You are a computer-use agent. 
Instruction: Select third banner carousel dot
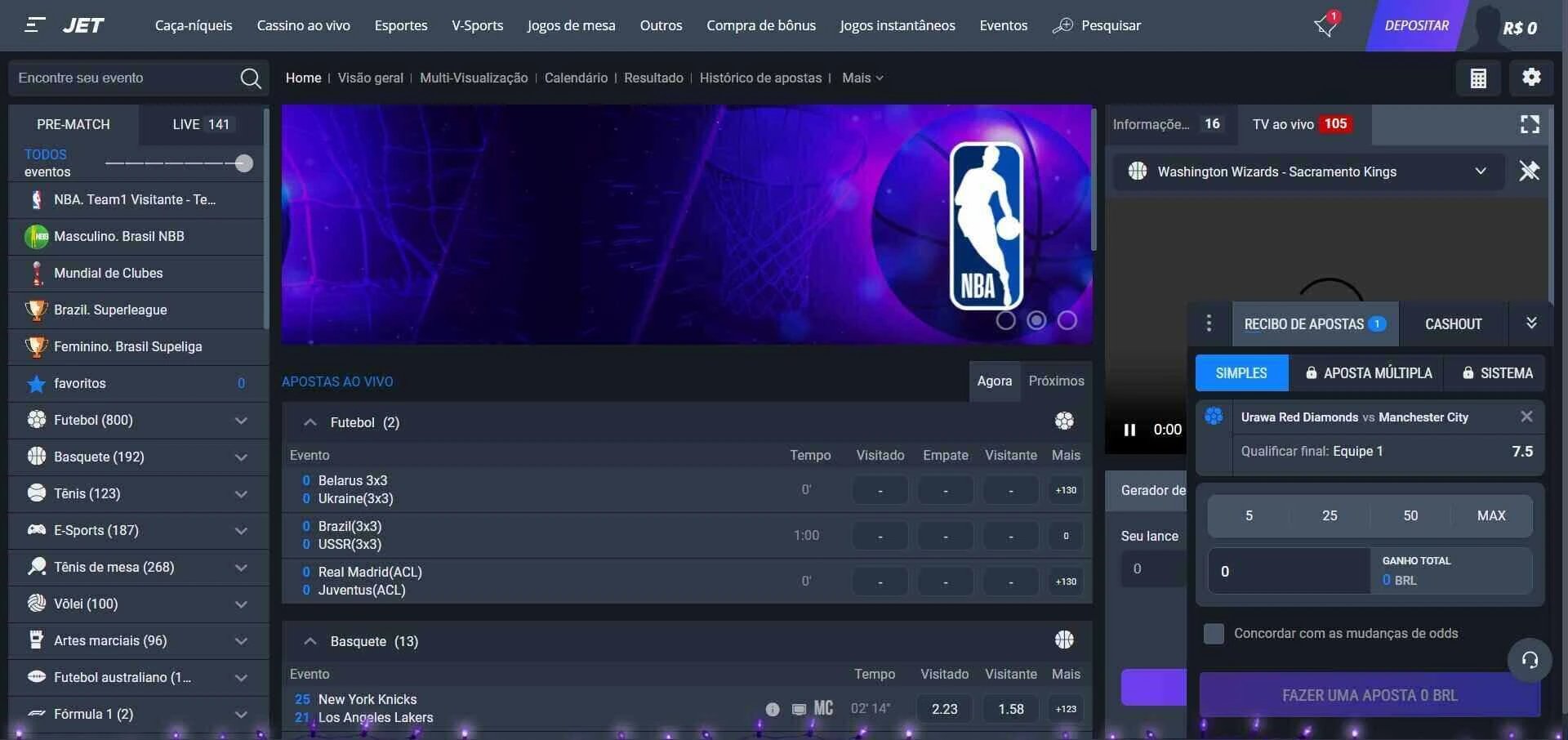coord(1067,320)
